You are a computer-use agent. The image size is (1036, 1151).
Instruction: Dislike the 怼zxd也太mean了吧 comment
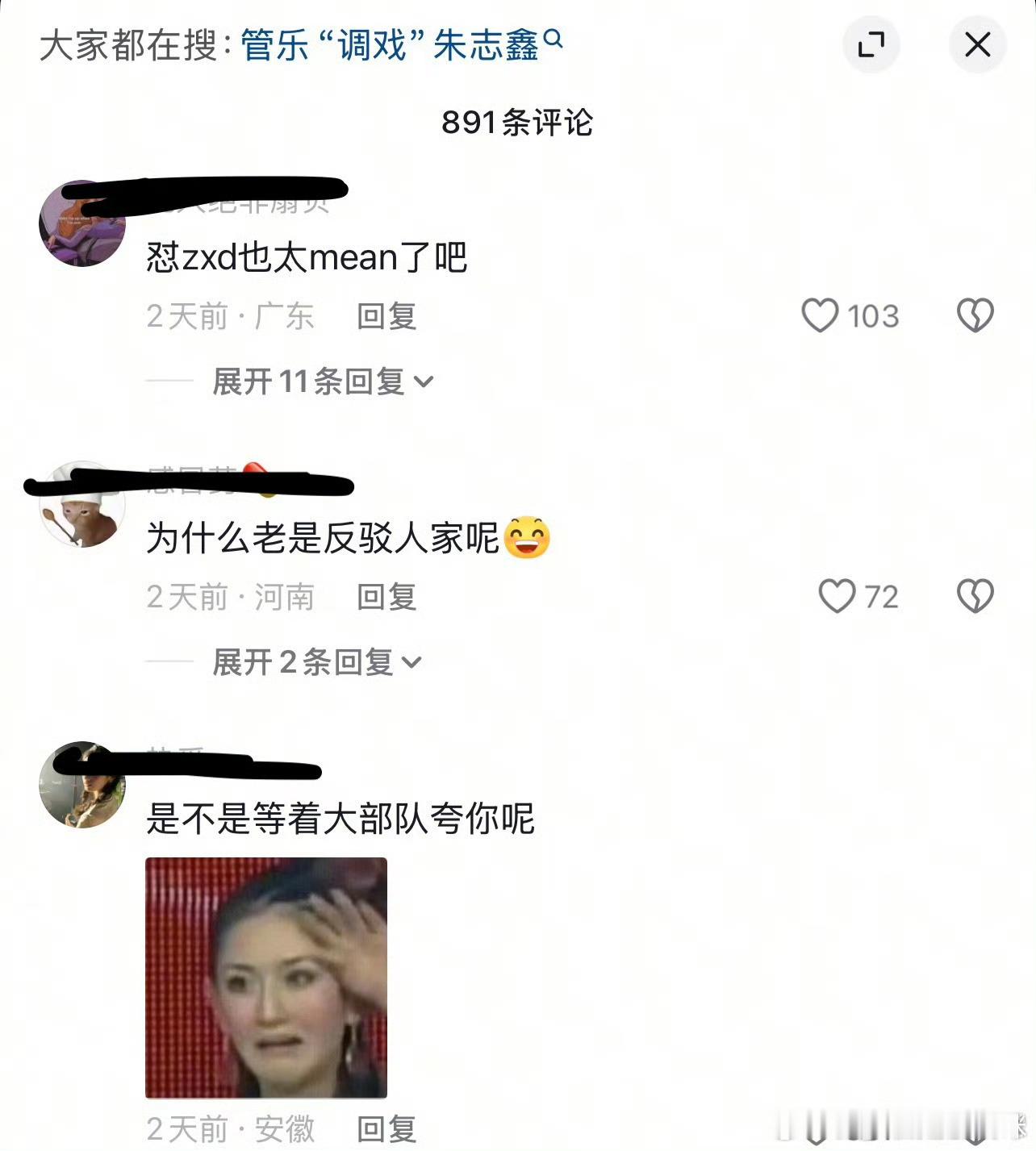click(975, 315)
